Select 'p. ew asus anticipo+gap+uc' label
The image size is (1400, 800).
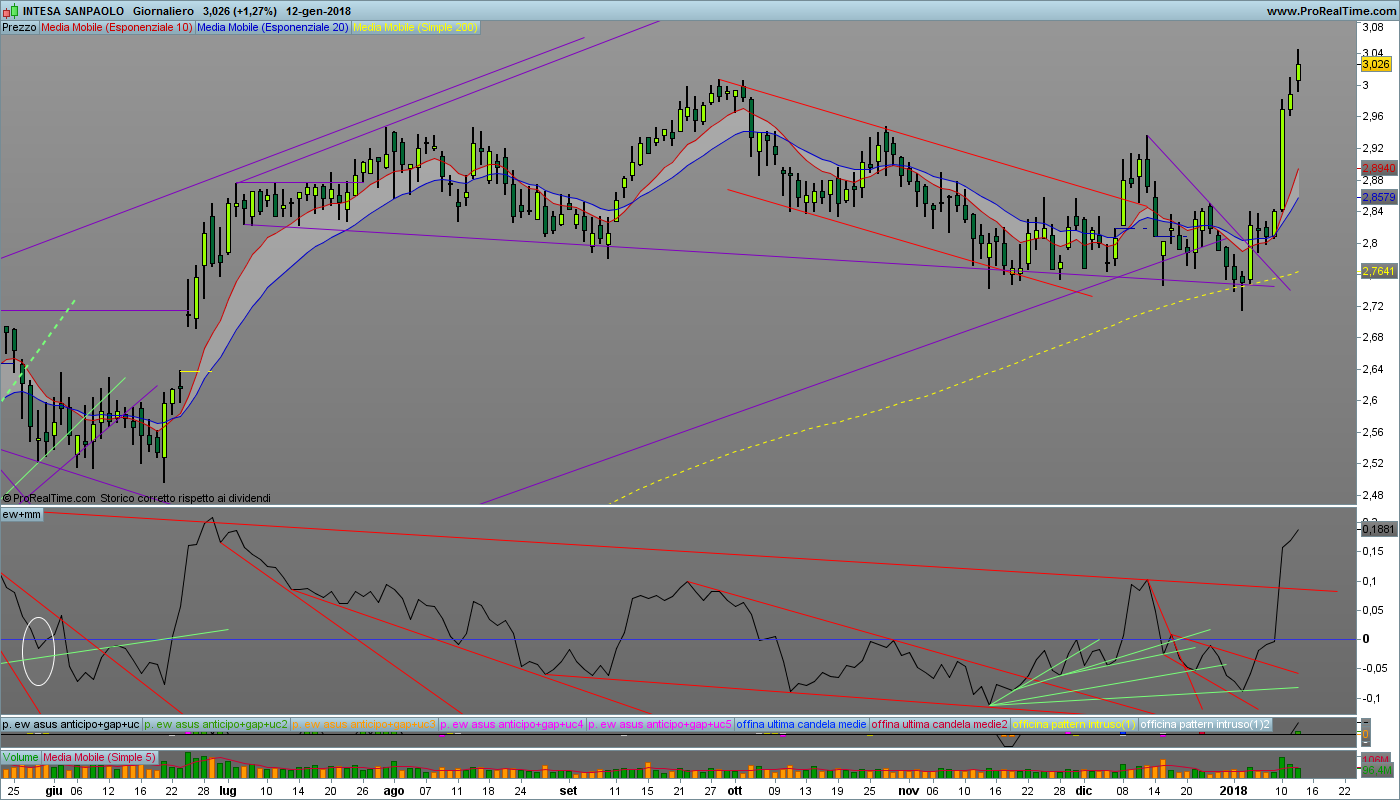[71, 723]
